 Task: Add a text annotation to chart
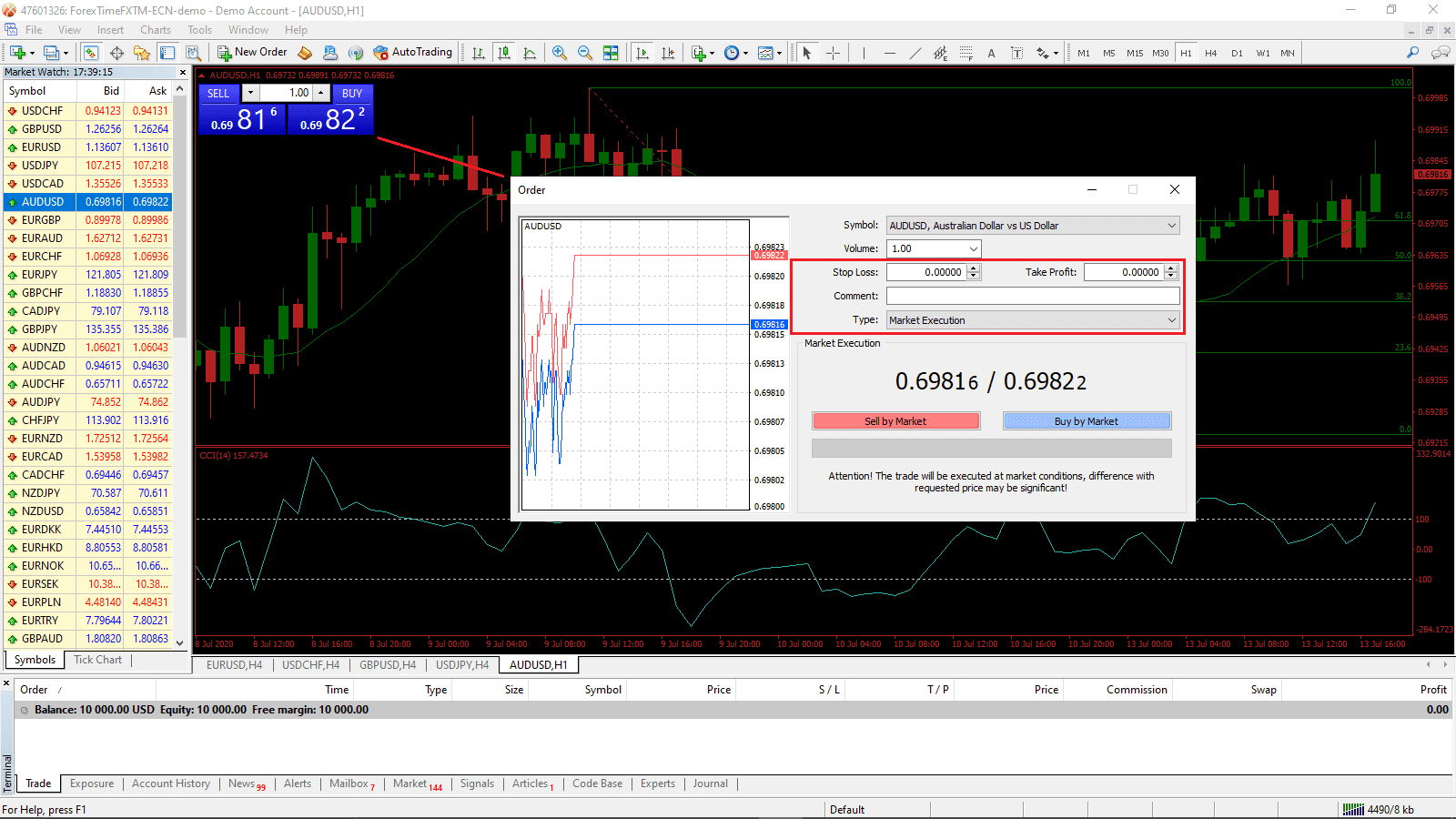tap(991, 52)
